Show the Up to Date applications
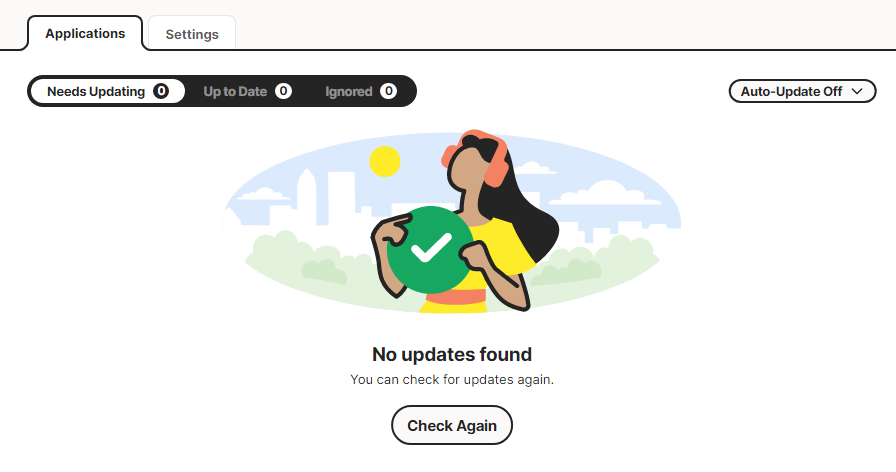The image size is (896, 472). [x=235, y=91]
